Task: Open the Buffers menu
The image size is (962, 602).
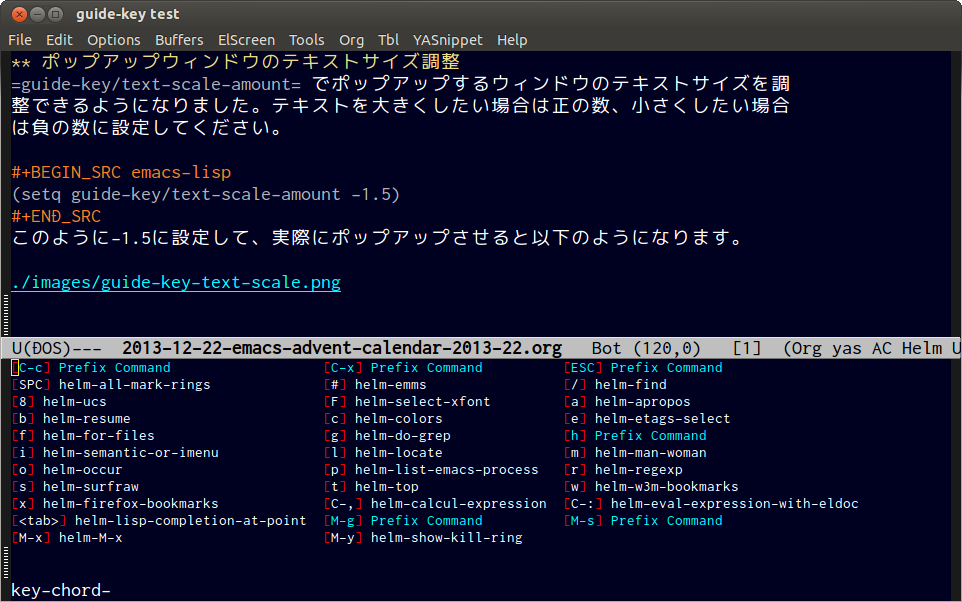Action: [x=179, y=40]
